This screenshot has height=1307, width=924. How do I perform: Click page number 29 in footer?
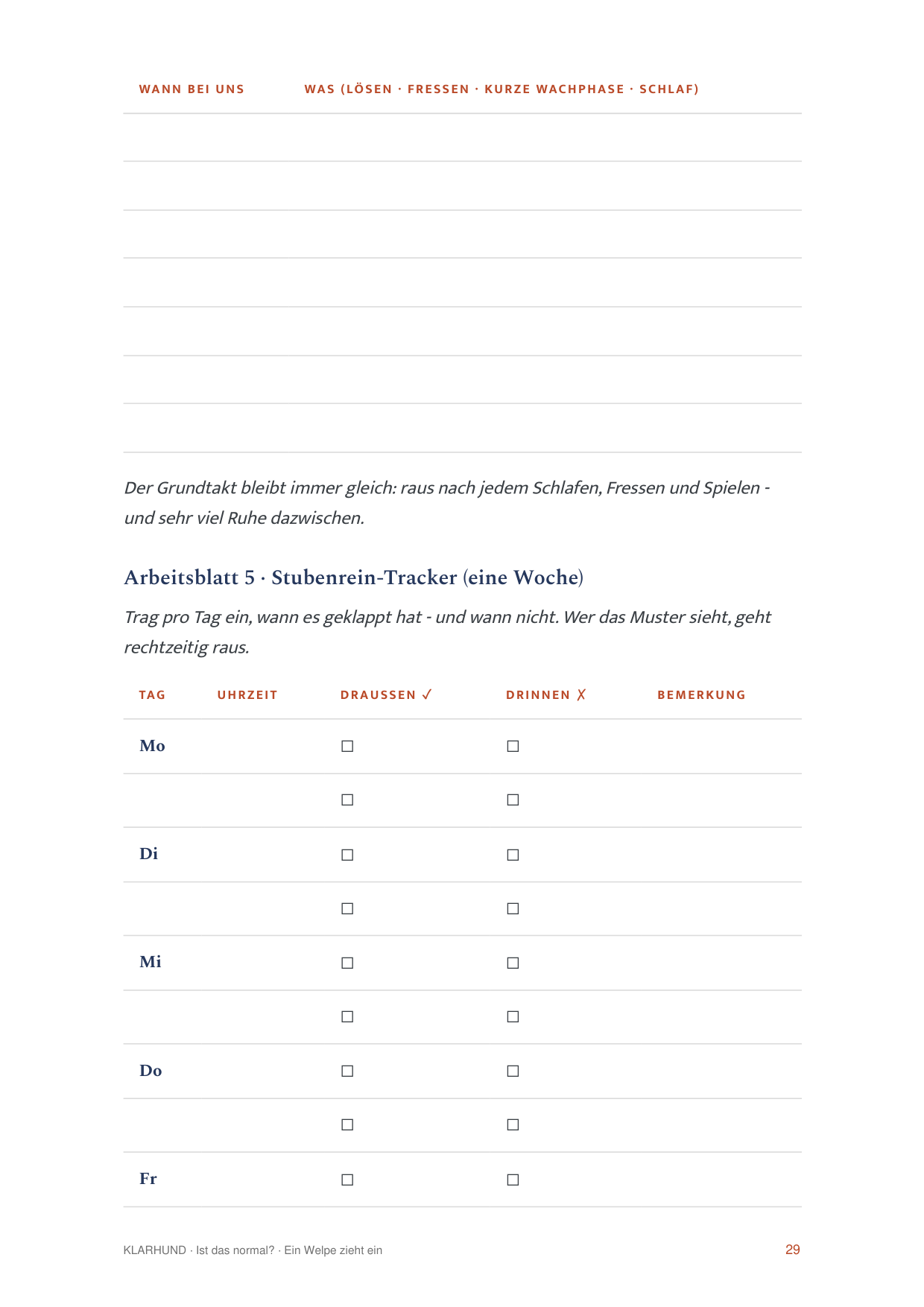pyautogui.click(x=793, y=1250)
